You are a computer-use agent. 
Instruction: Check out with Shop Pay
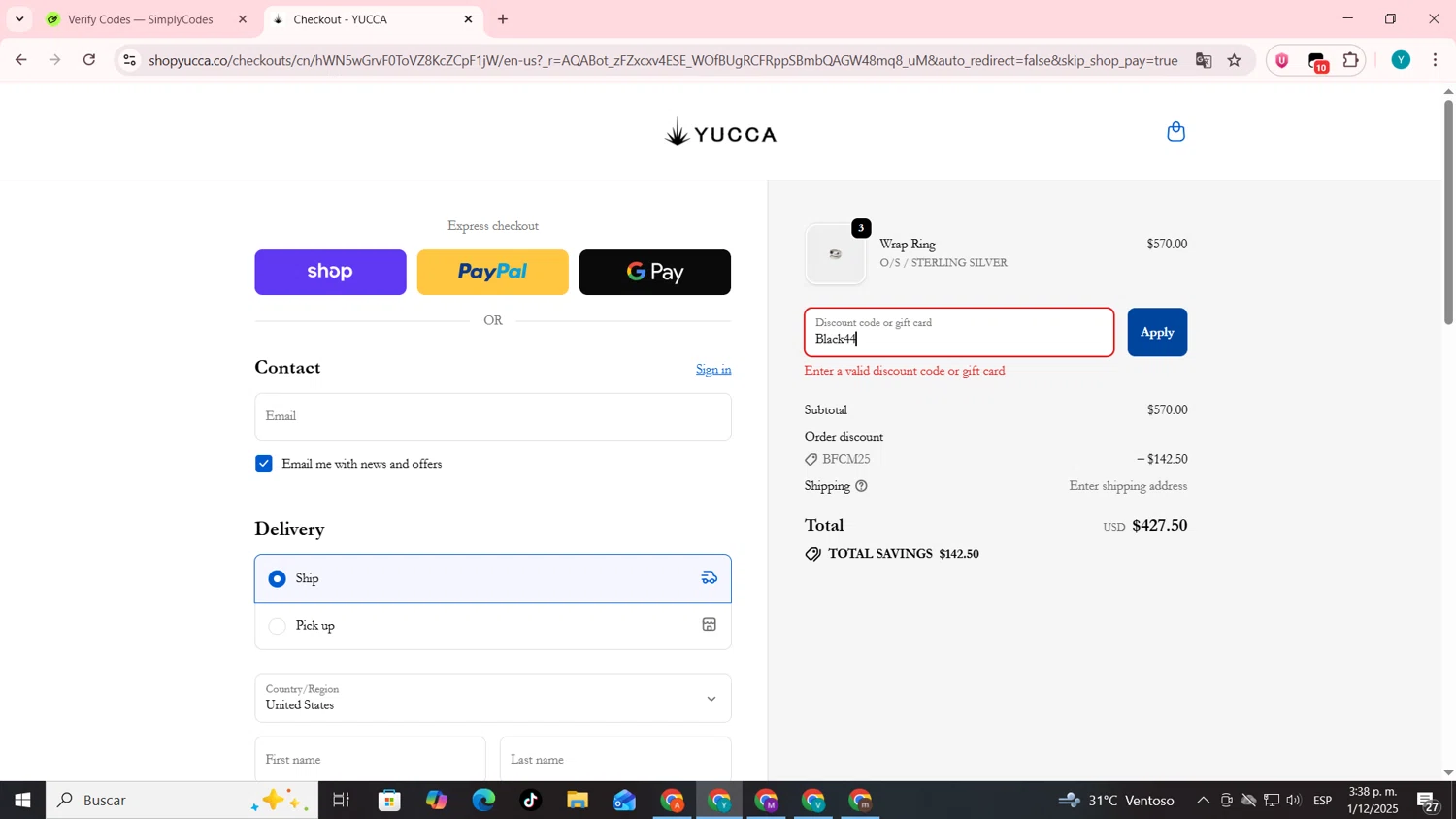pos(330,273)
